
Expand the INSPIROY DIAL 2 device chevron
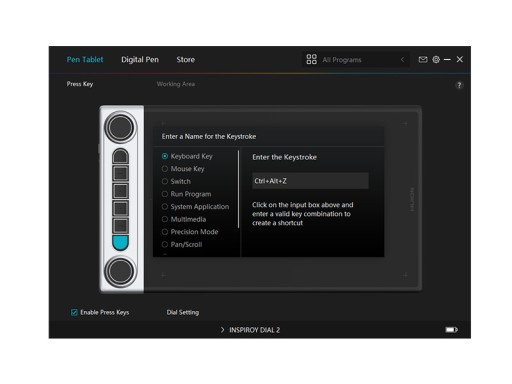223,330
